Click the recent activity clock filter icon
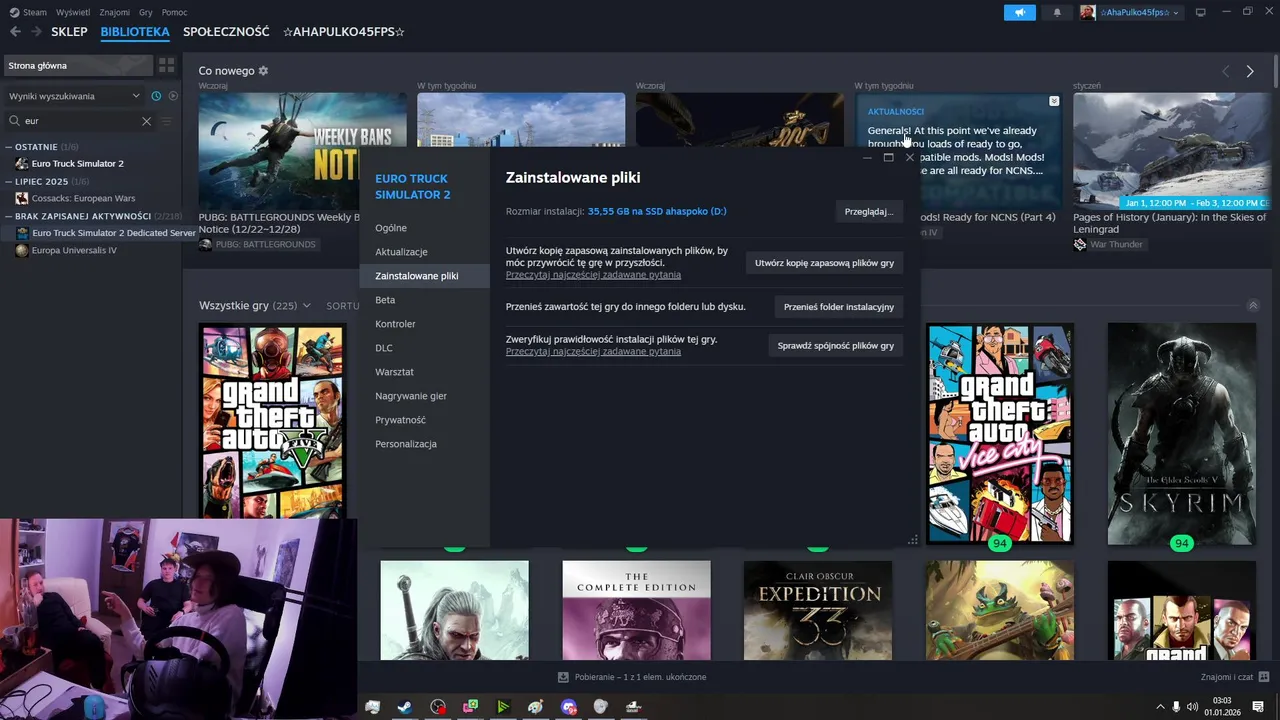1280x720 pixels. 156,96
